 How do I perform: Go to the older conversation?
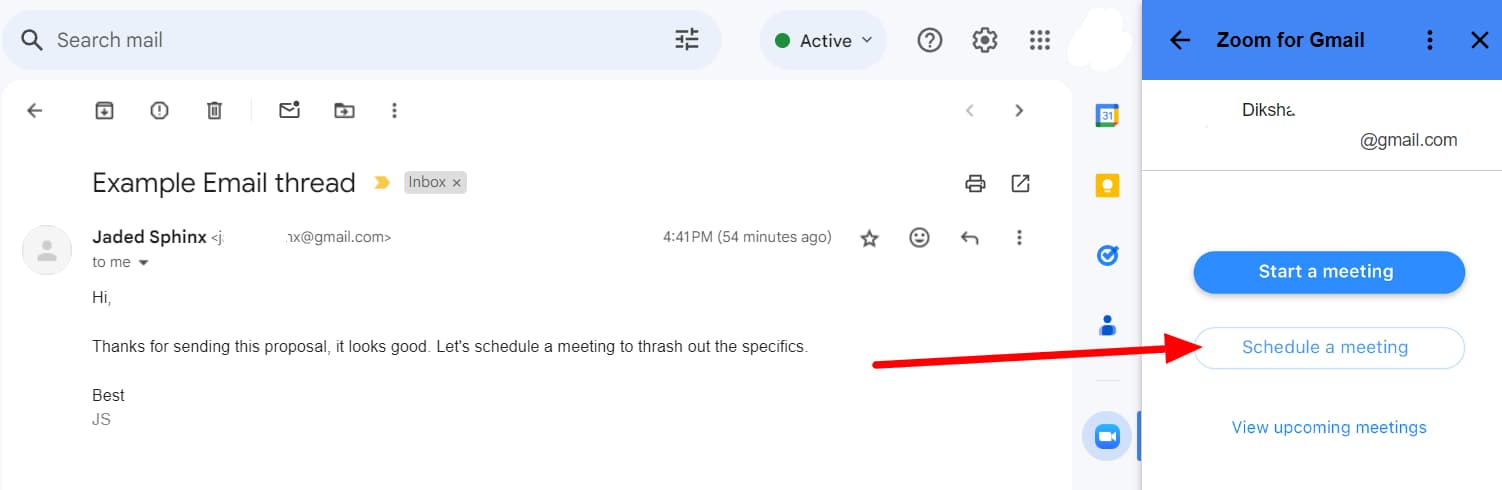click(x=1019, y=110)
